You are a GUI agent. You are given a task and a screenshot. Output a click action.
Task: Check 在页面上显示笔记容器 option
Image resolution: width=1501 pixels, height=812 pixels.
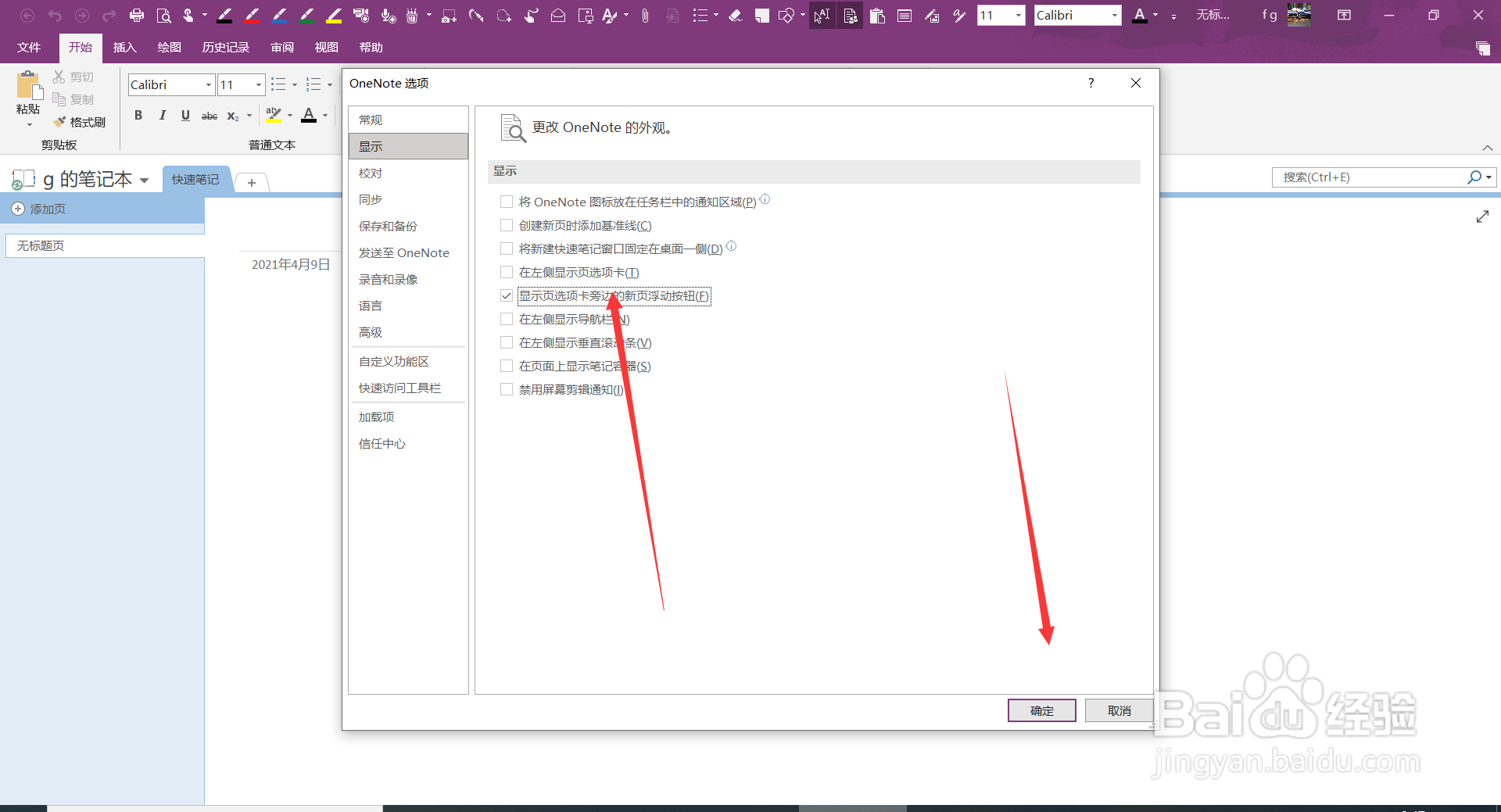[507, 367]
